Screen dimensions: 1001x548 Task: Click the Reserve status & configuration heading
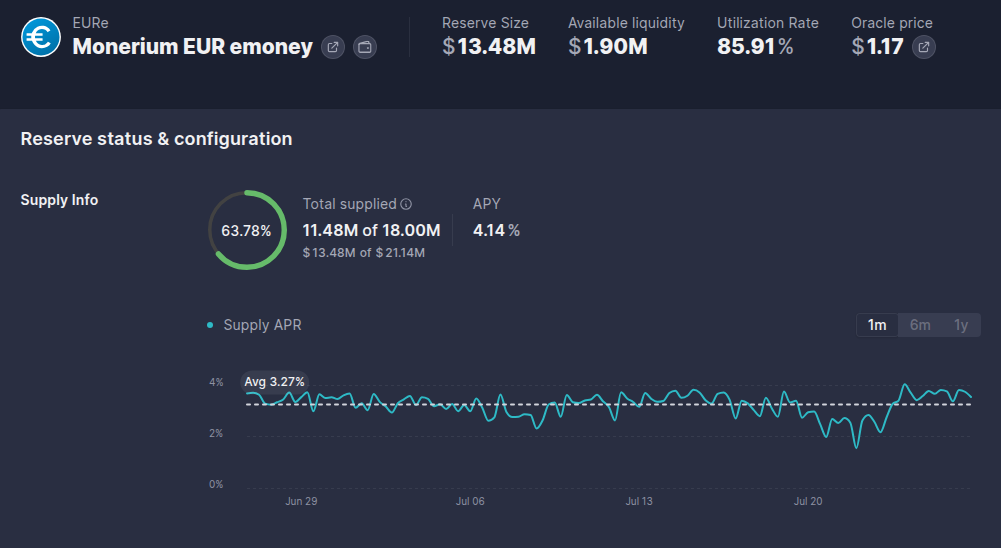pyautogui.click(x=156, y=139)
